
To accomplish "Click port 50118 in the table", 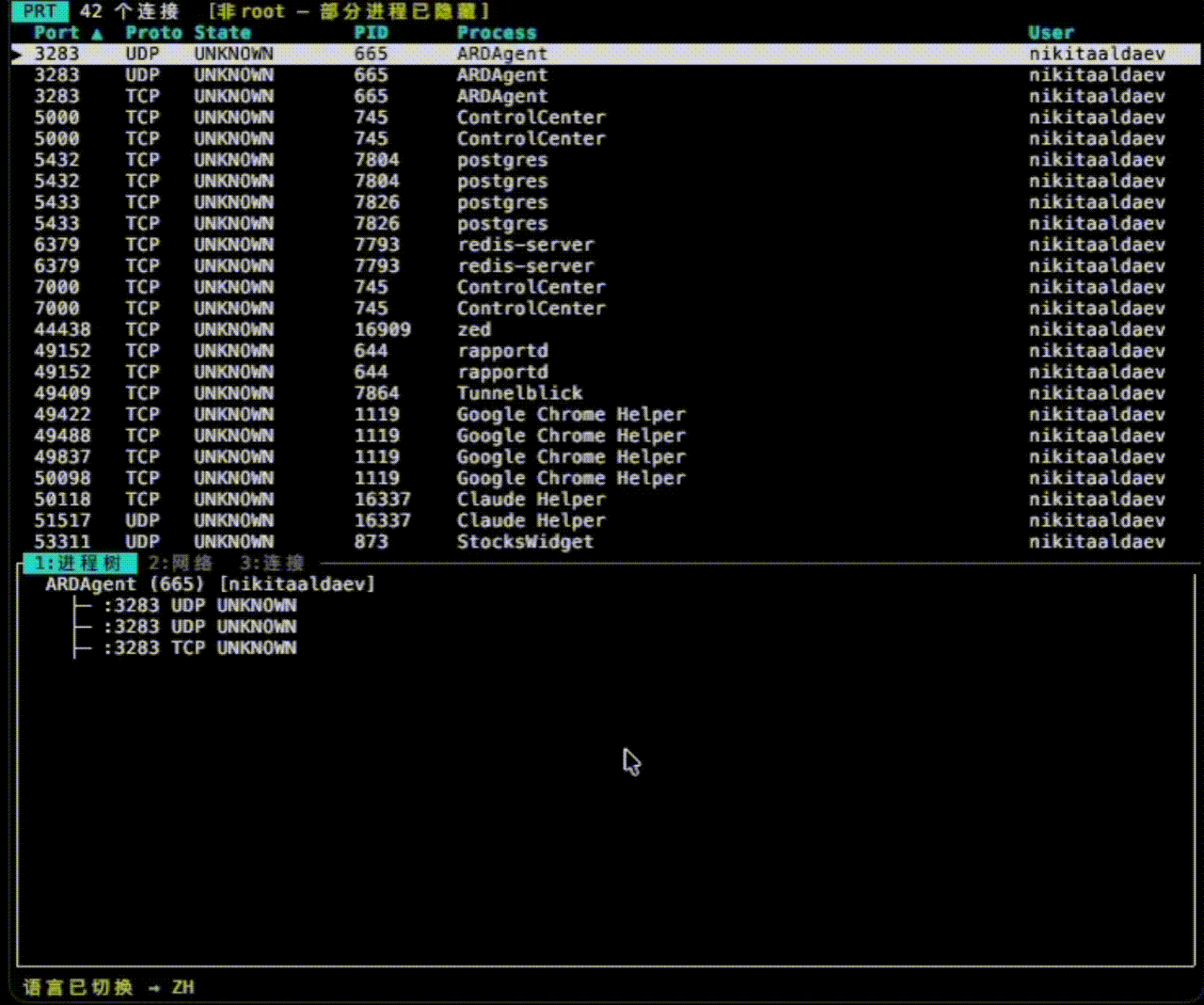I will (x=62, y=500).
